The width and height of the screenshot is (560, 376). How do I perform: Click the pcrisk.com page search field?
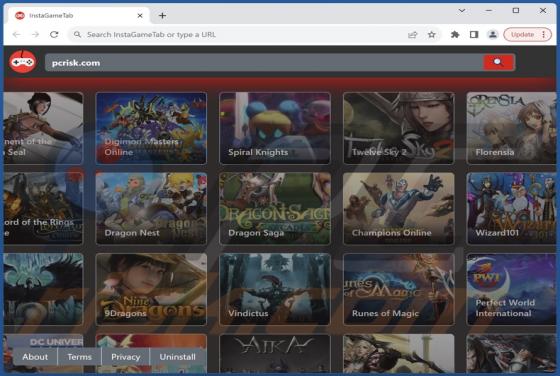(x=264, y=62)
